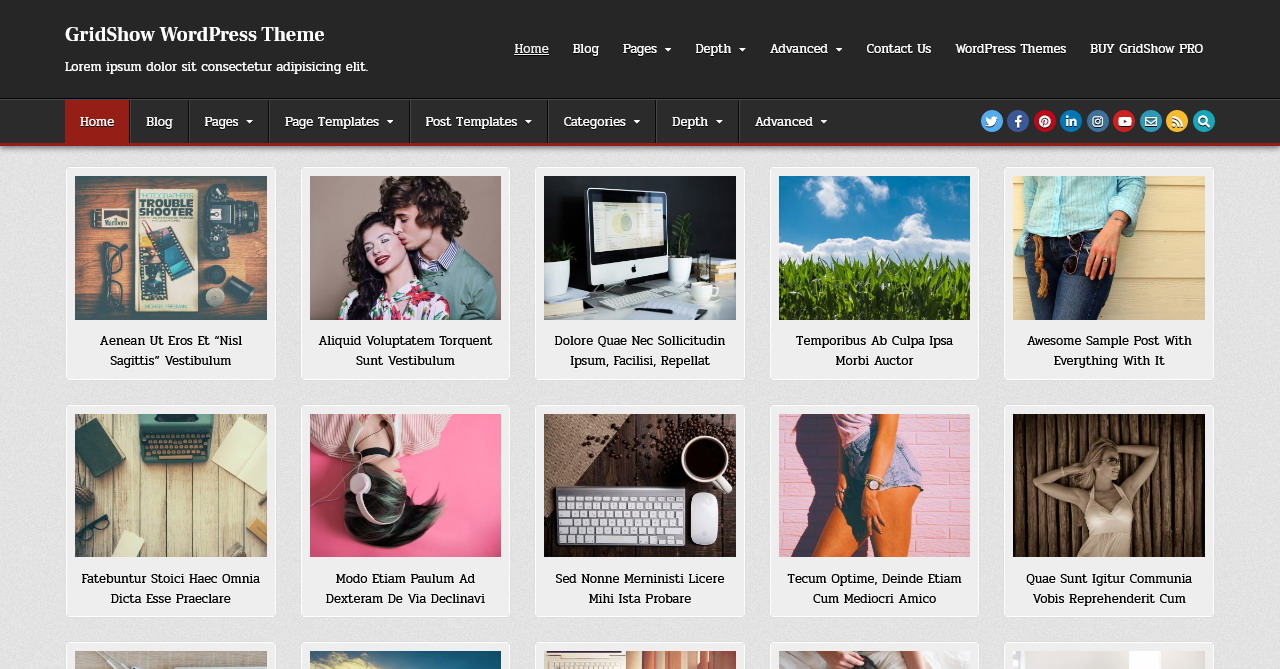Click the cornfield and blue sky thumbnail
Image resolution: width=1280 pixels, height=669 pixels.
tap(874, 248)
